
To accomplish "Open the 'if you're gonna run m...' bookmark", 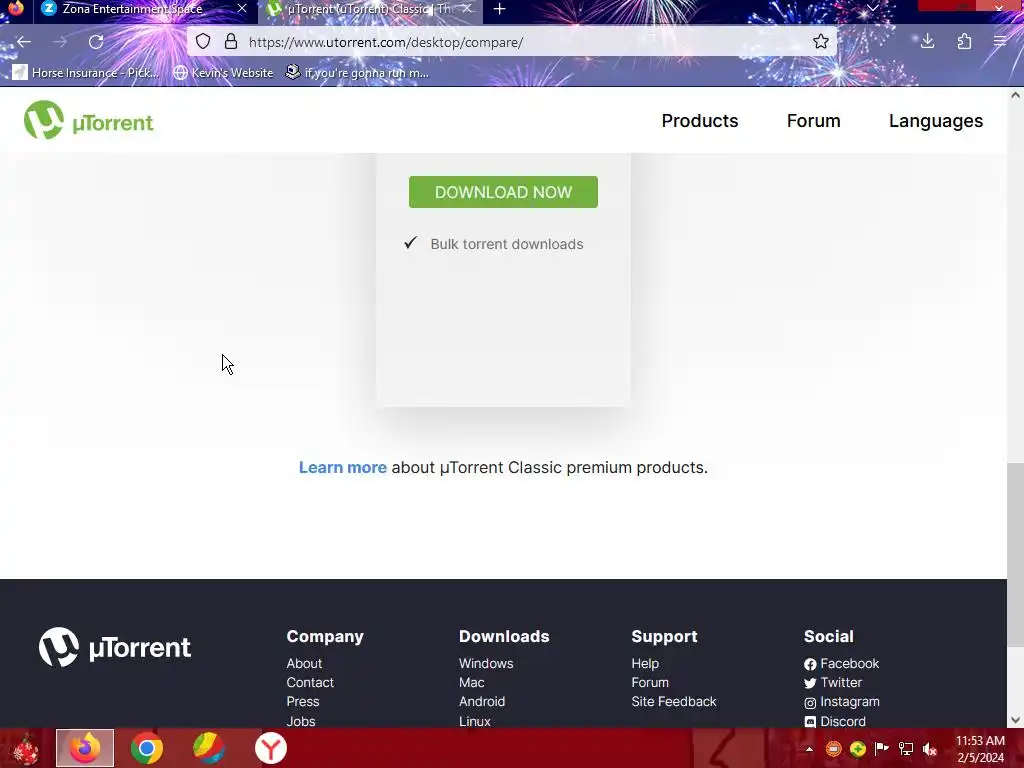I will click(357, 72).
